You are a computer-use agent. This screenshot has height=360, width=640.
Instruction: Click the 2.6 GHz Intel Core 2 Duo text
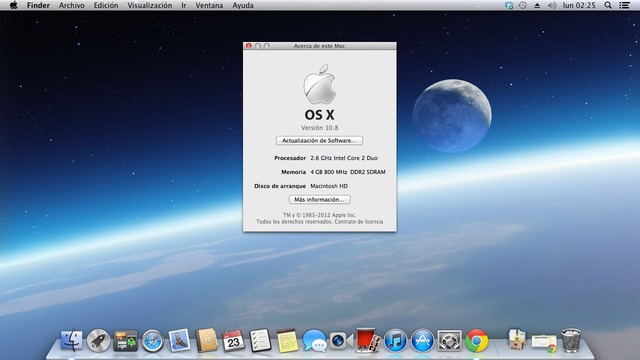tap(344, 158)
